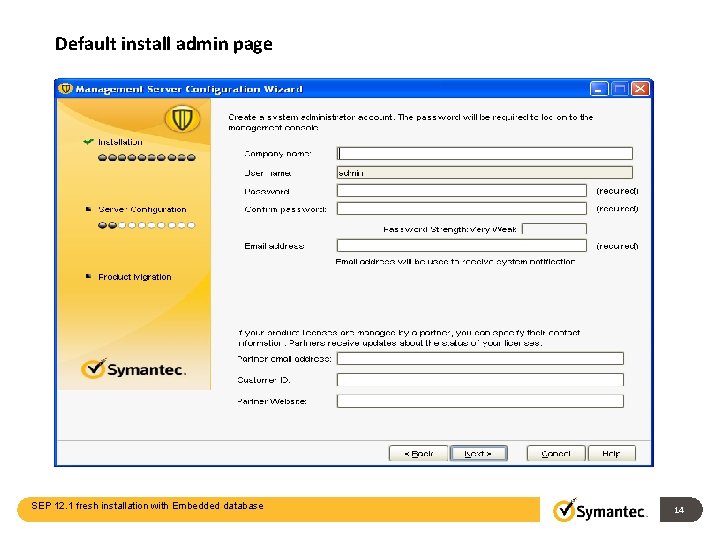The width and height of the screenshot is (720, 540).
Task: Click the Customer ID input field
Action: pos(480,380)
